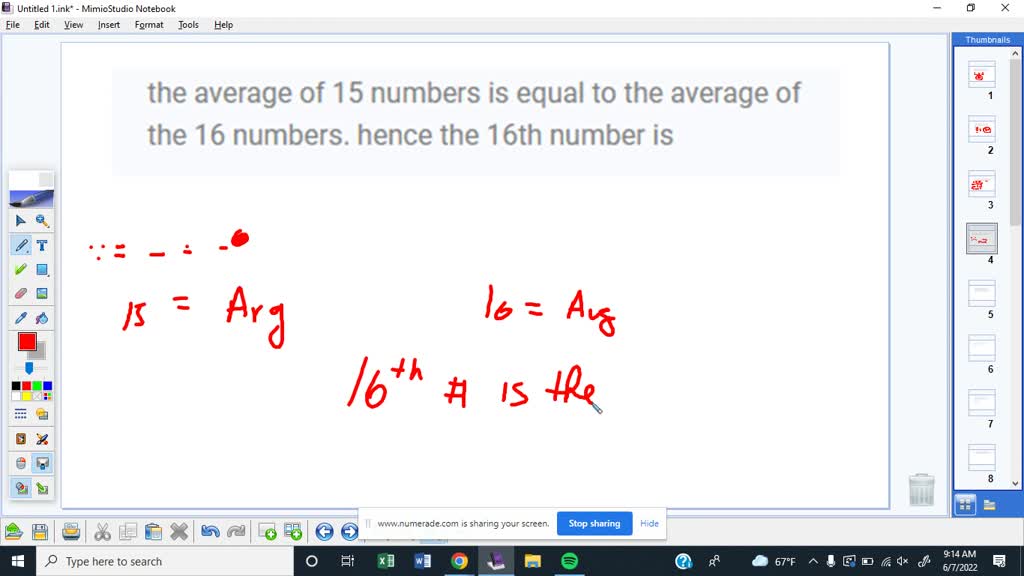Screen dimensions: 1024x576
Task: Activate the Zoom magnifier tool
Action: (41, 221)
